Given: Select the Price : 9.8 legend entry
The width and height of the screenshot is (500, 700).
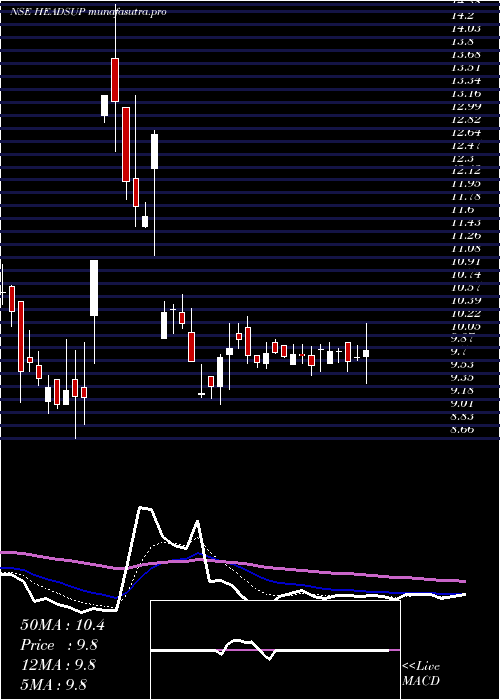Looking at the screenshot, I should point(59,645).
